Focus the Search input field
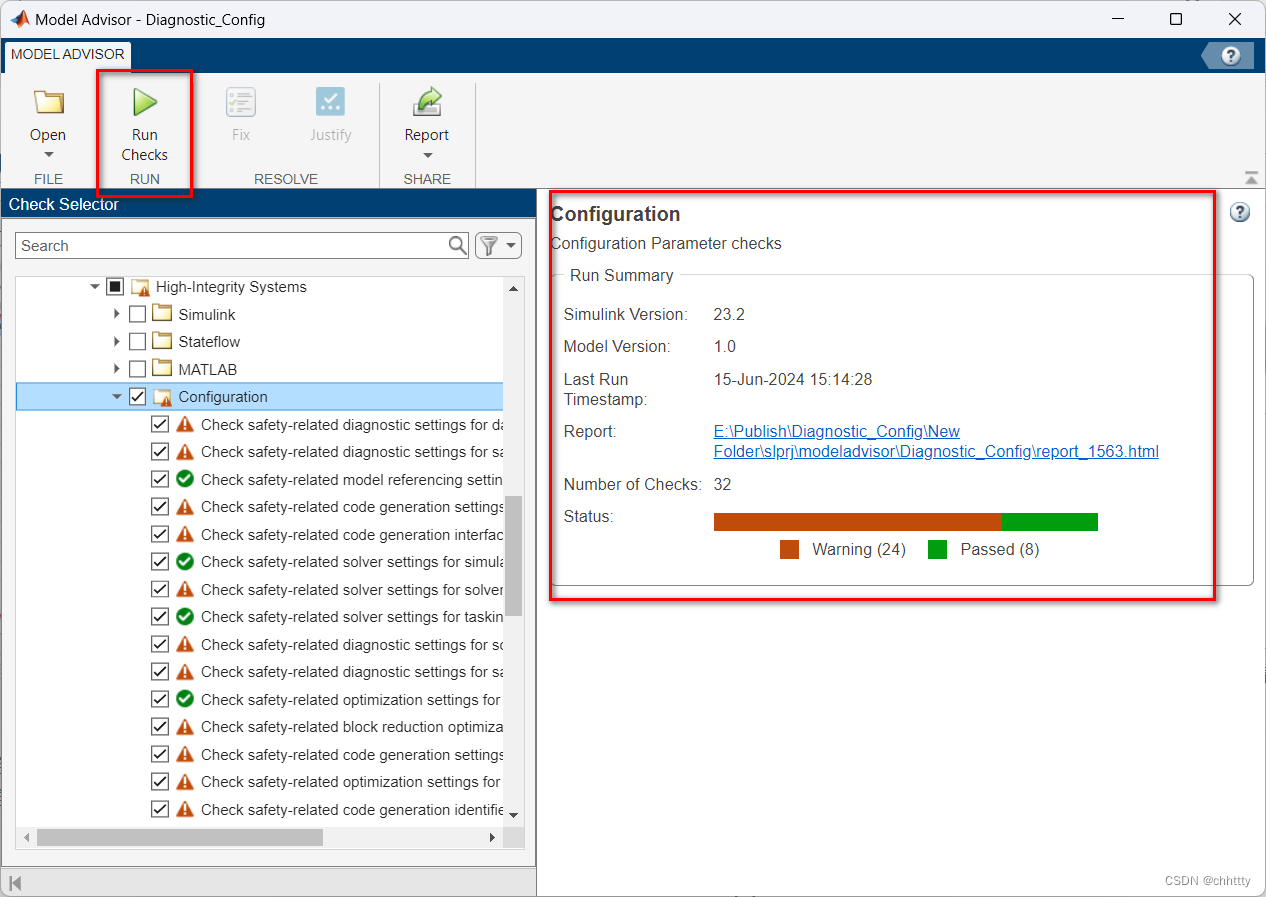 pyautogui.click(x=232, y=245)
